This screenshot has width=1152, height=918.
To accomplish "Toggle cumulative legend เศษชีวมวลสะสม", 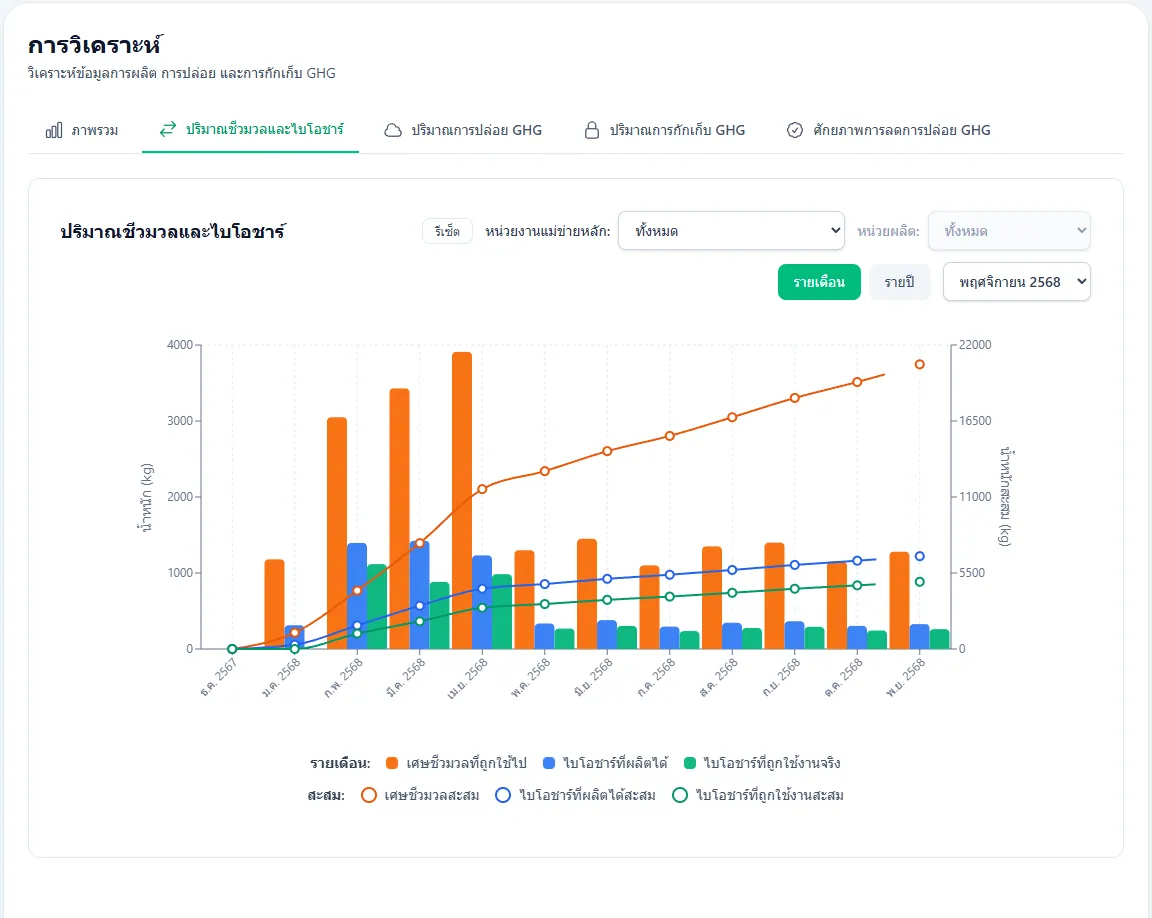I will [420, 795].
